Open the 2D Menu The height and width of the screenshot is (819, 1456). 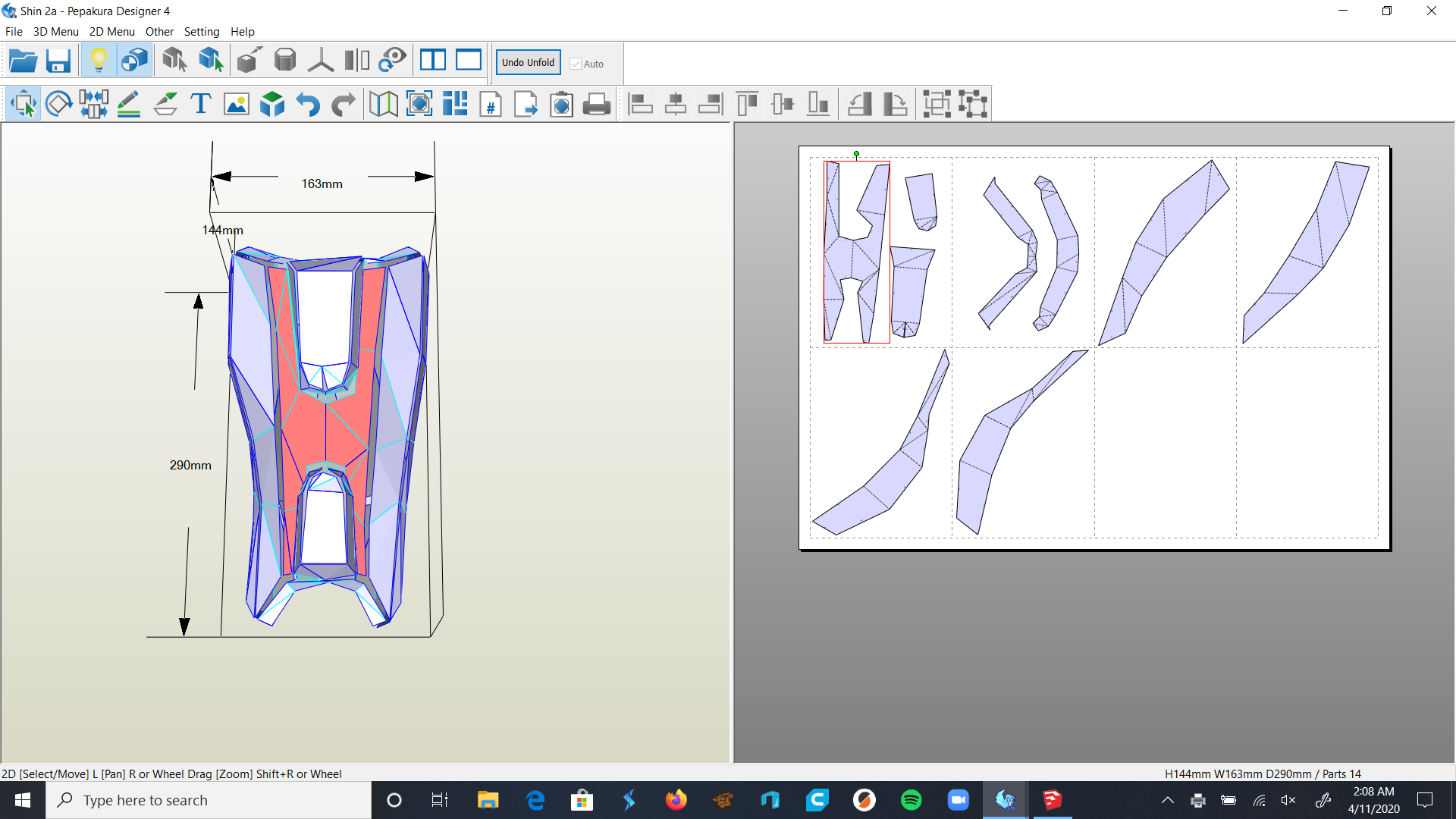click(x=112, y=32)
